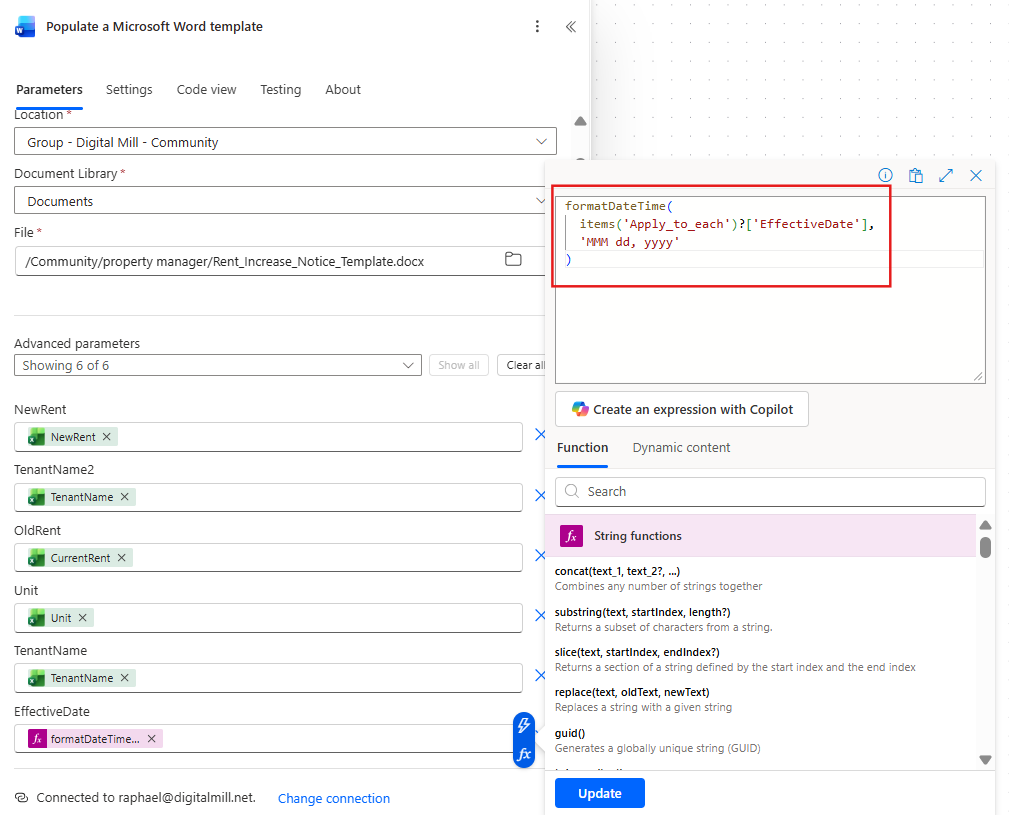Click the Update button
This screenshot has height=815, width=1012.
600,793
